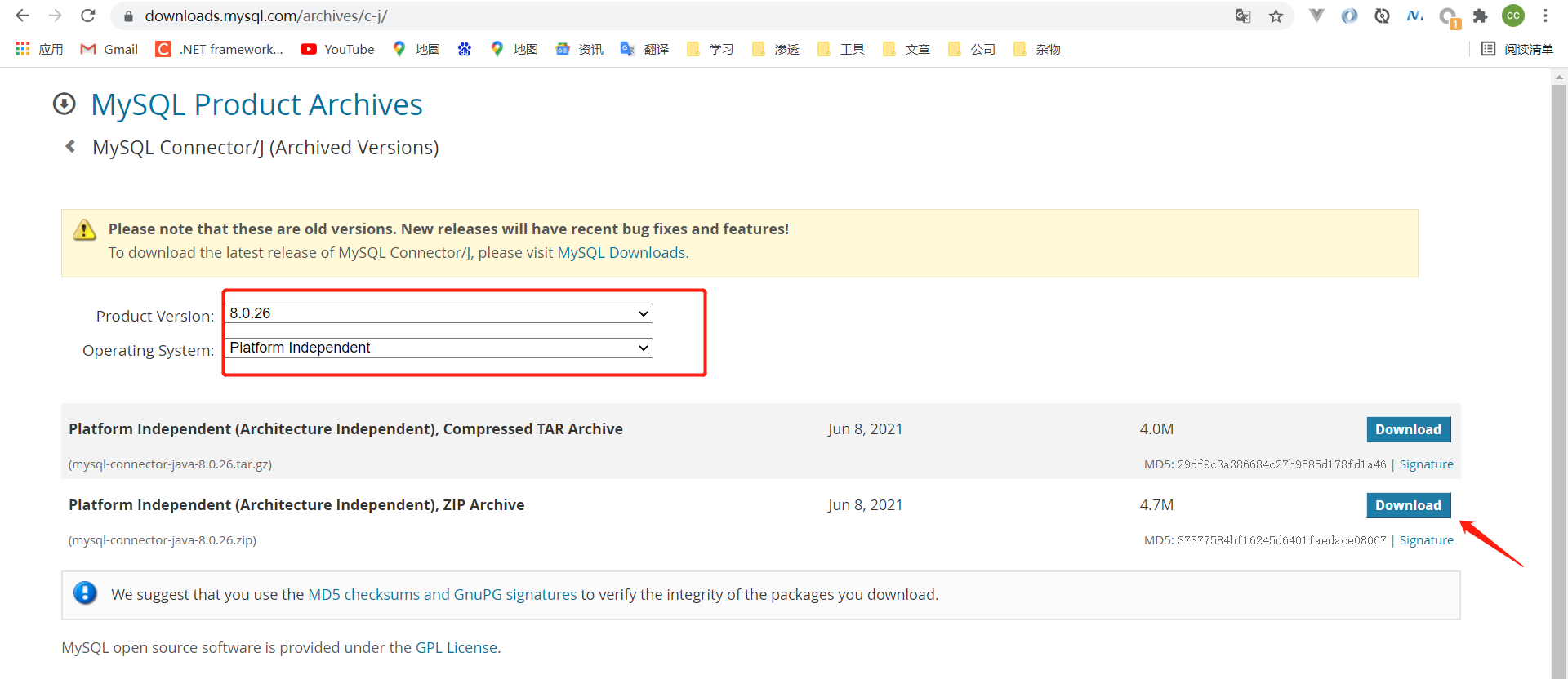The image size is (1568, 679).
Task: Open the first 地图 maps bookmark
Action: click(416, 49)
